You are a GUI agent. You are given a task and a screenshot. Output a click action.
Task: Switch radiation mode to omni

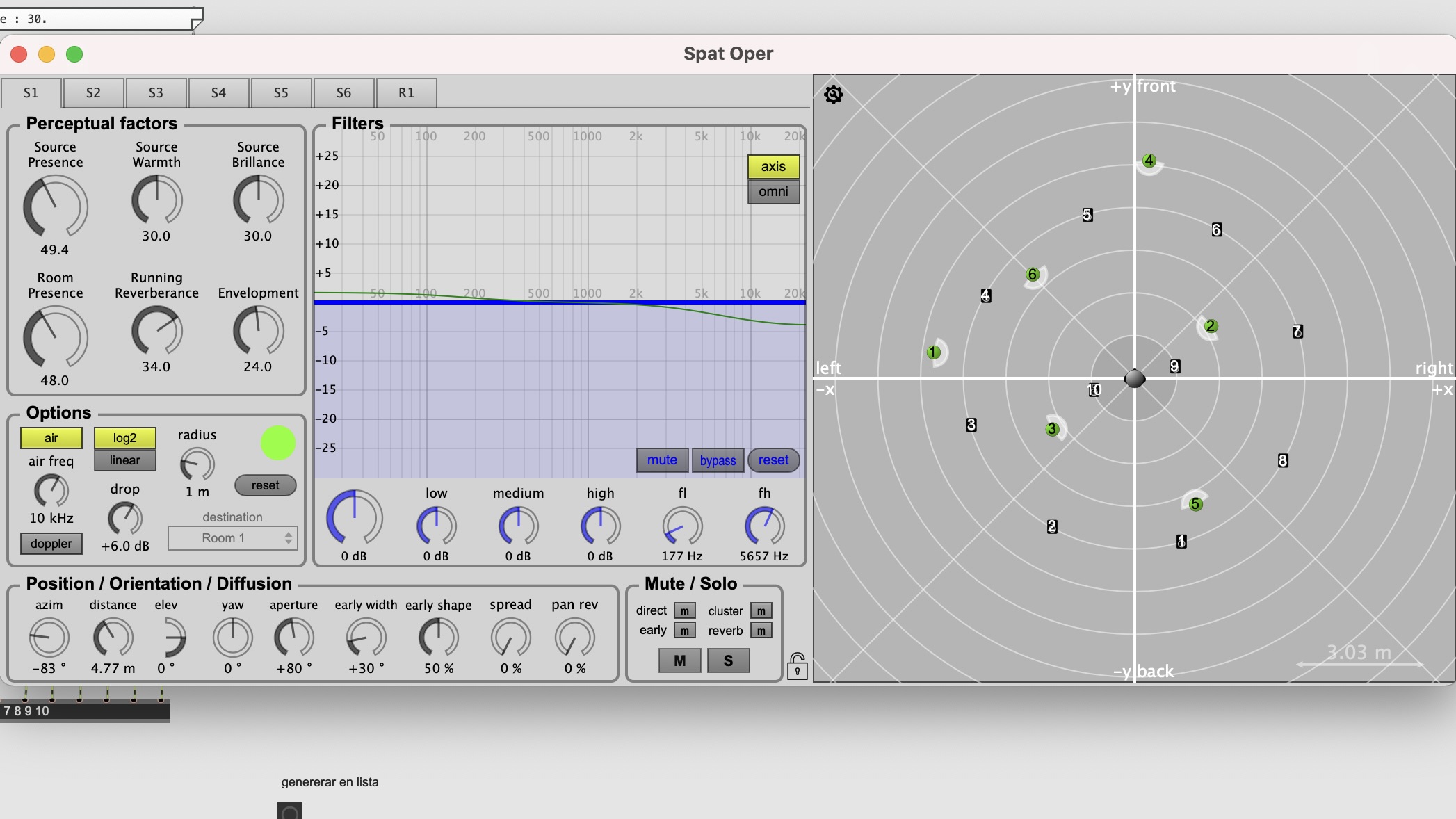click(773, 192)
